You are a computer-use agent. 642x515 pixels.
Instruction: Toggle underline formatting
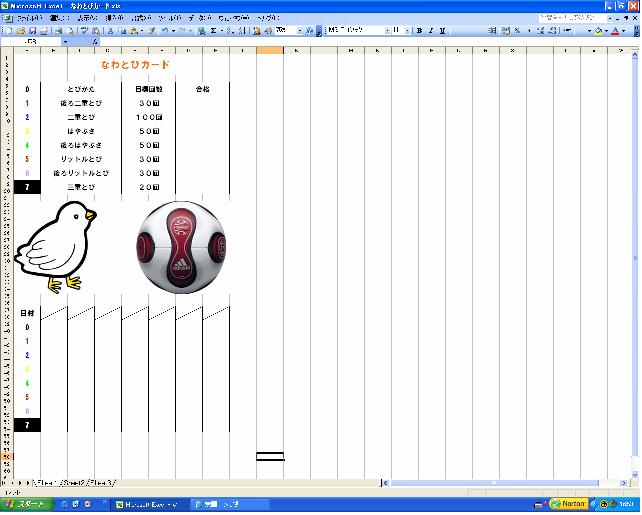click(x=442, y=31)
